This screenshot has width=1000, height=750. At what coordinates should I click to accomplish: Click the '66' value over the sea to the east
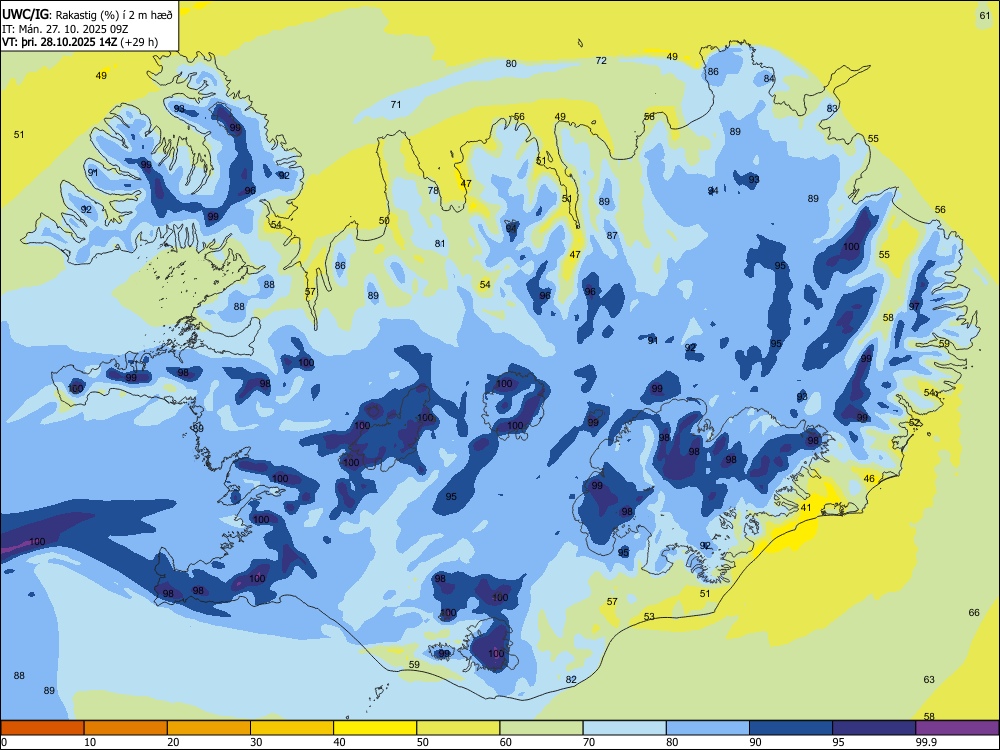click(974, 613)
